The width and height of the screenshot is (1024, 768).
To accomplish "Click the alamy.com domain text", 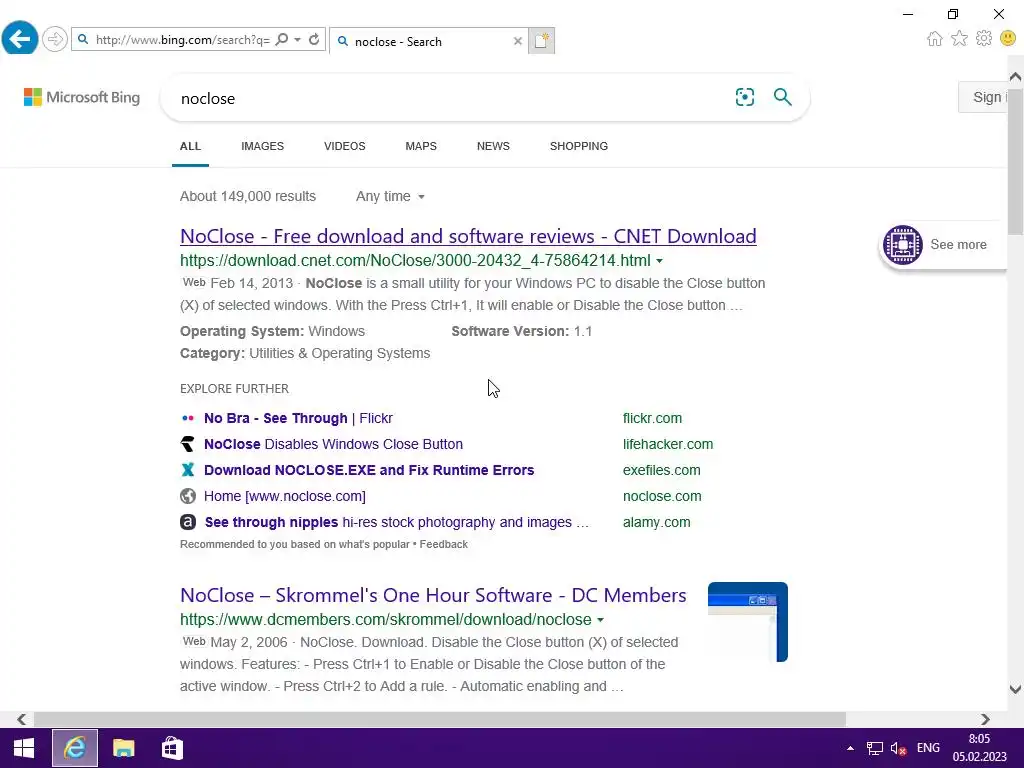I will tap(656, 522).
